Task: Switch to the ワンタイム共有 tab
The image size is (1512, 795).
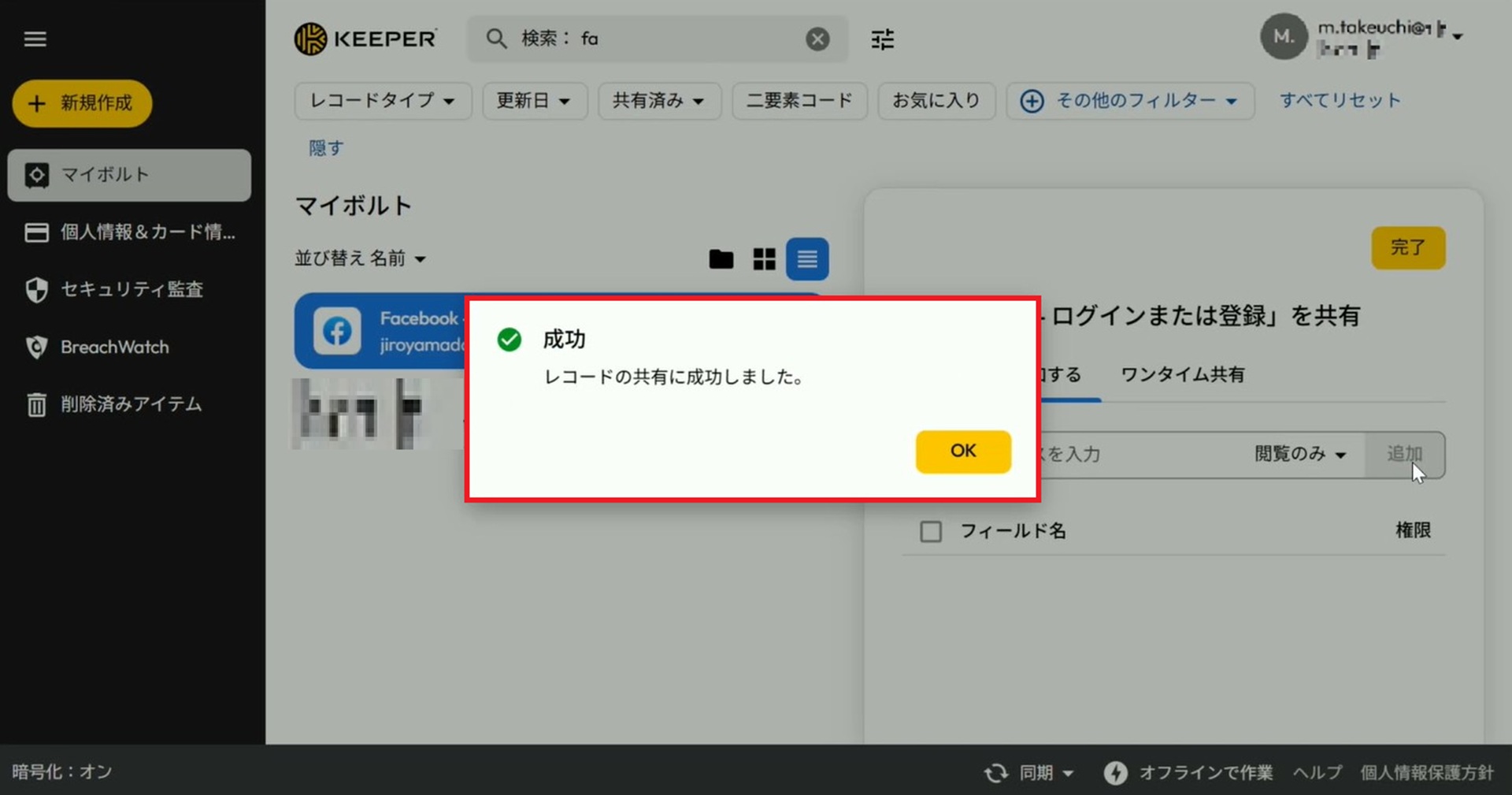Action: 1182,374
